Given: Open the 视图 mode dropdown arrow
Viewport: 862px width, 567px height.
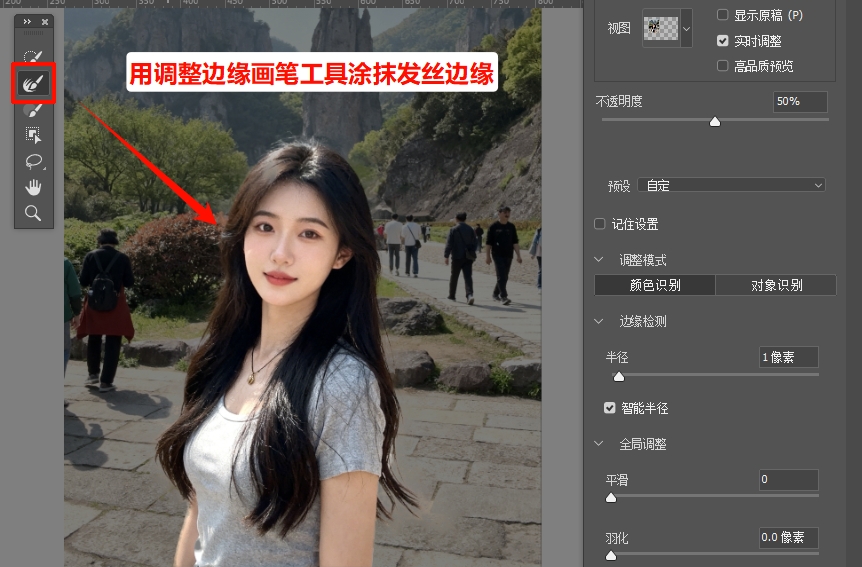Looking at the screenshot, I should pos(686,29).
